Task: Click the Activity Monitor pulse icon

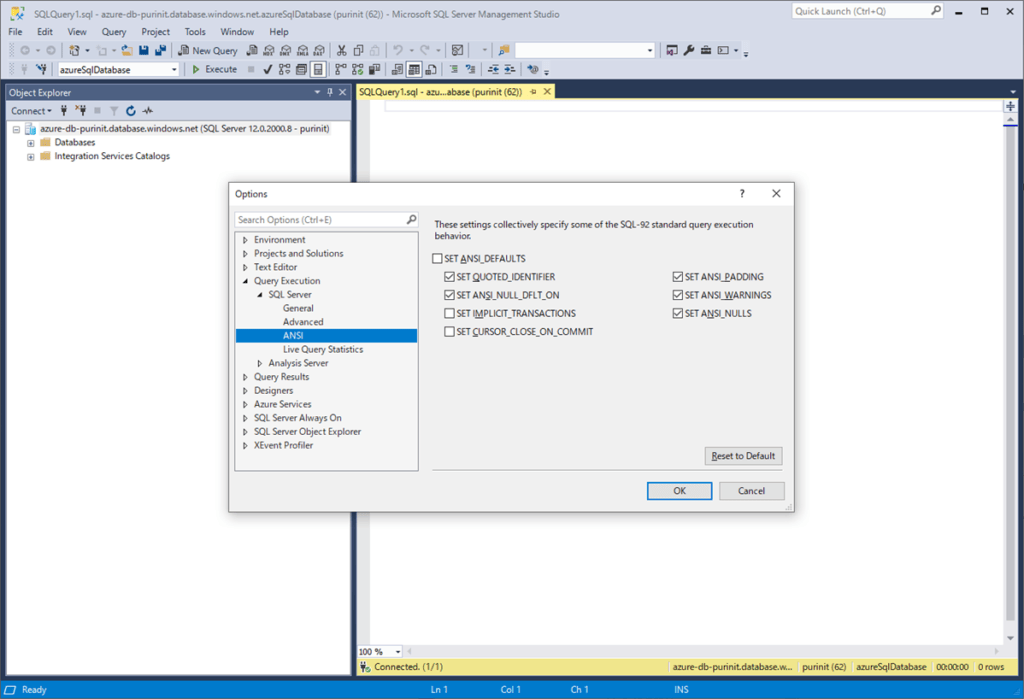Action: pos(147,111)
